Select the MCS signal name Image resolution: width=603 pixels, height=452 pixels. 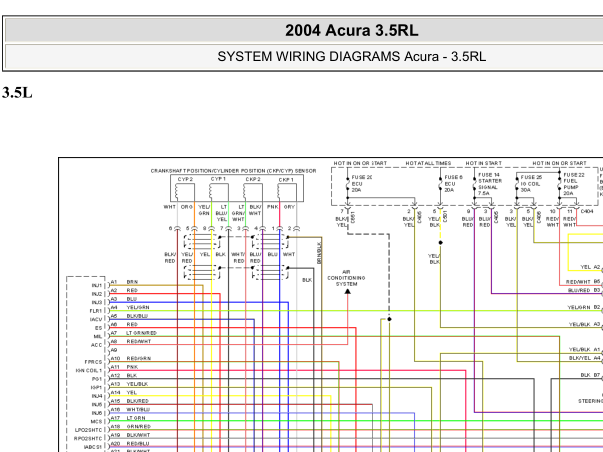coord(96,422)
